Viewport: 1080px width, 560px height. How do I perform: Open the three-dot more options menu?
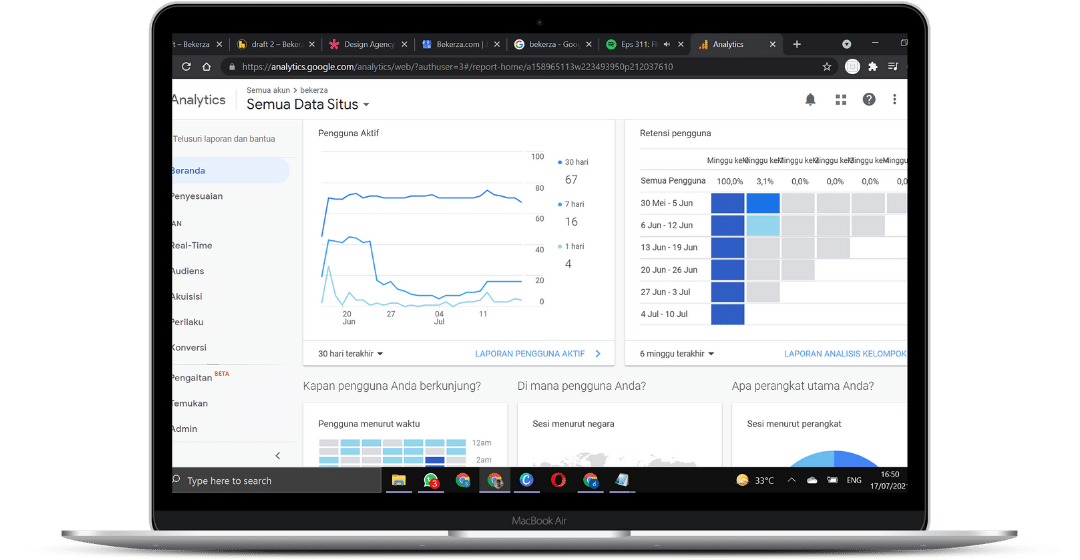click(894, 100)
